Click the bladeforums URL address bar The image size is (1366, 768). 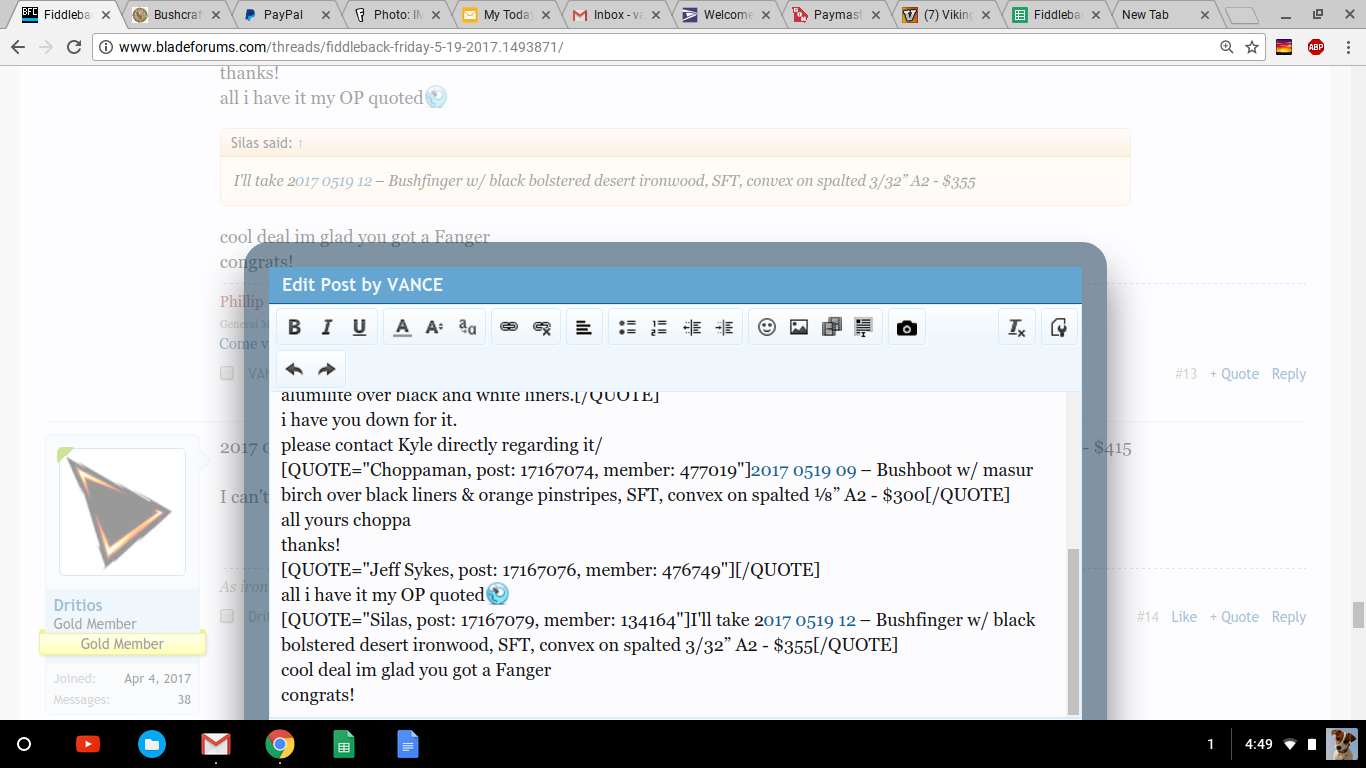coord(660,47)
